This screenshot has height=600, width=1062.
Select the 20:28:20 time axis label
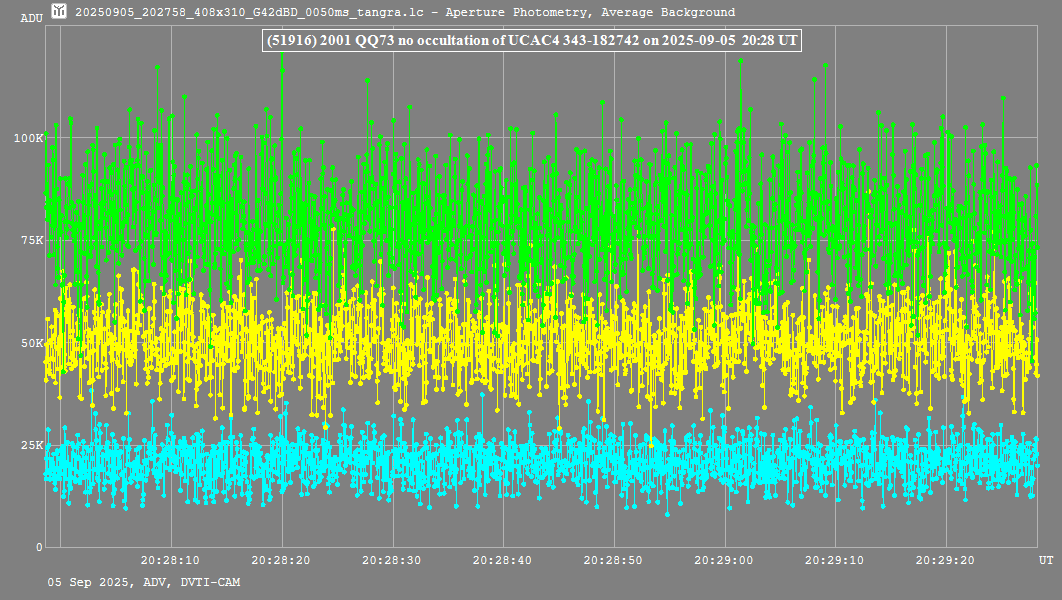(281, 561)
